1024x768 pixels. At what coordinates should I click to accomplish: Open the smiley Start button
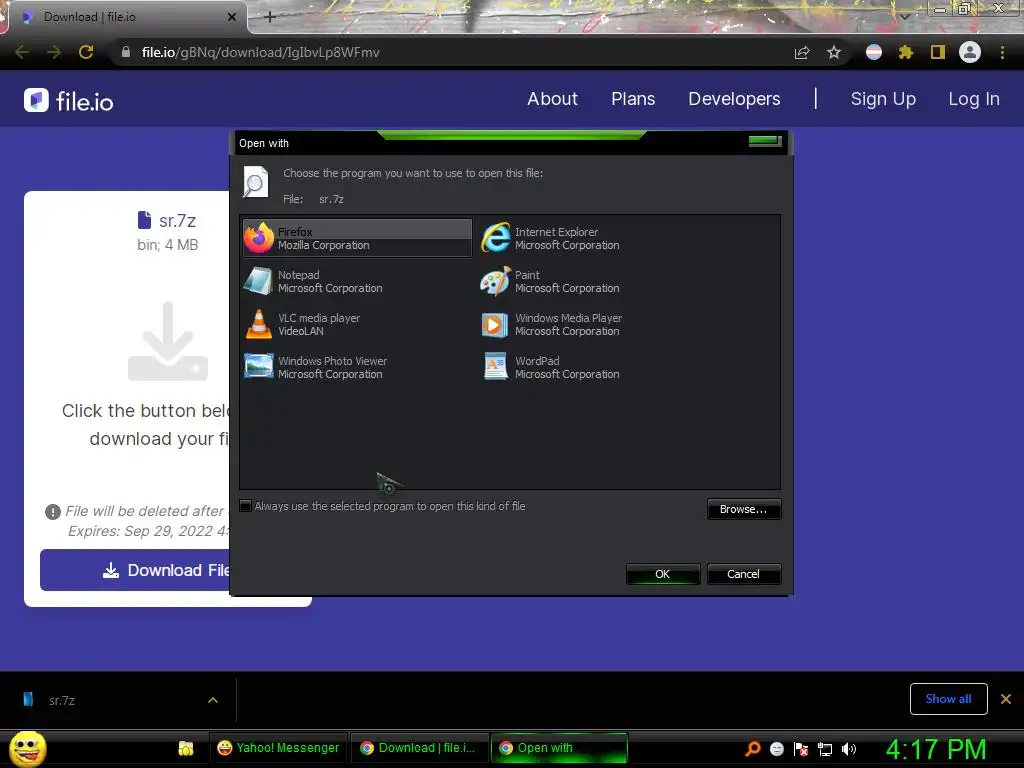coord(28,748)
